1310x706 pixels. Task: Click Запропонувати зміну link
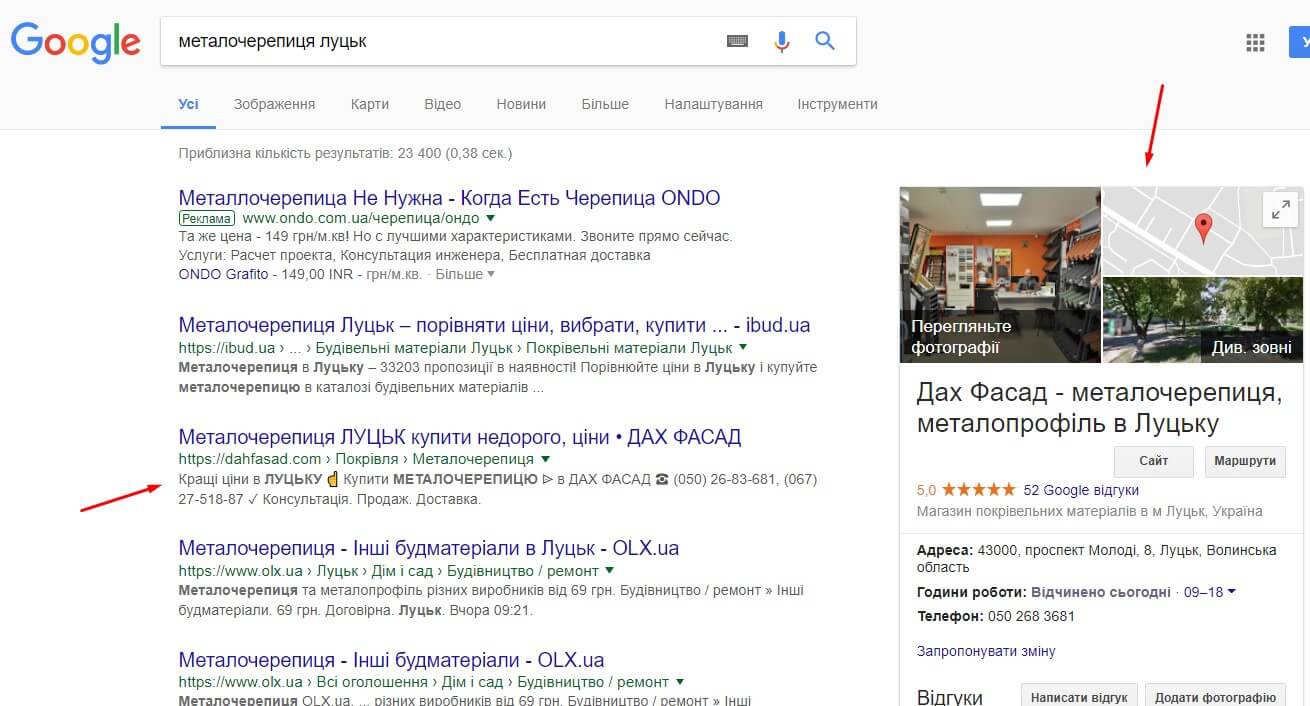986,651
